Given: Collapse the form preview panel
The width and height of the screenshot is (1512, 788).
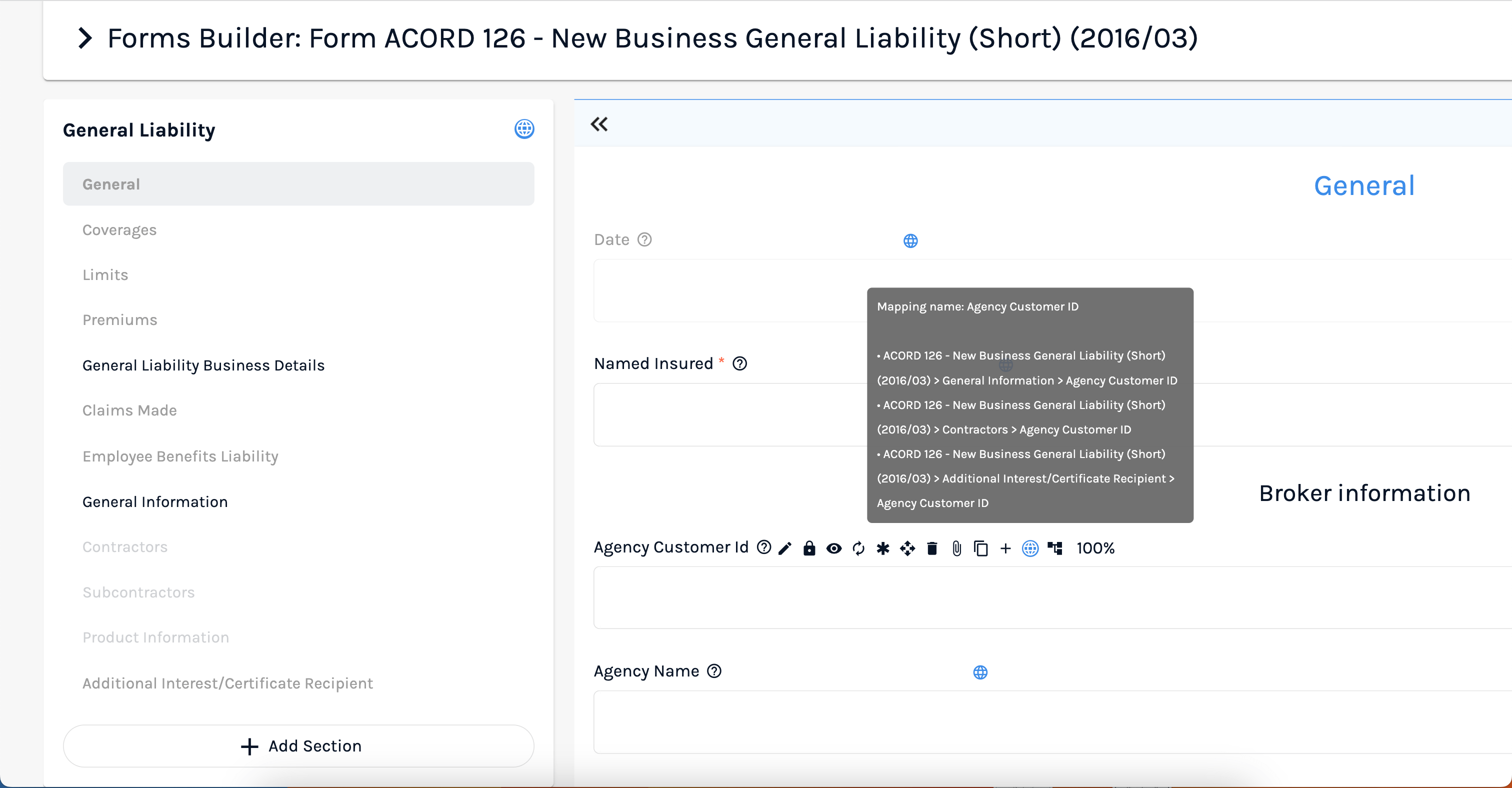Looking at the screenshot, I should coord(598,124).
